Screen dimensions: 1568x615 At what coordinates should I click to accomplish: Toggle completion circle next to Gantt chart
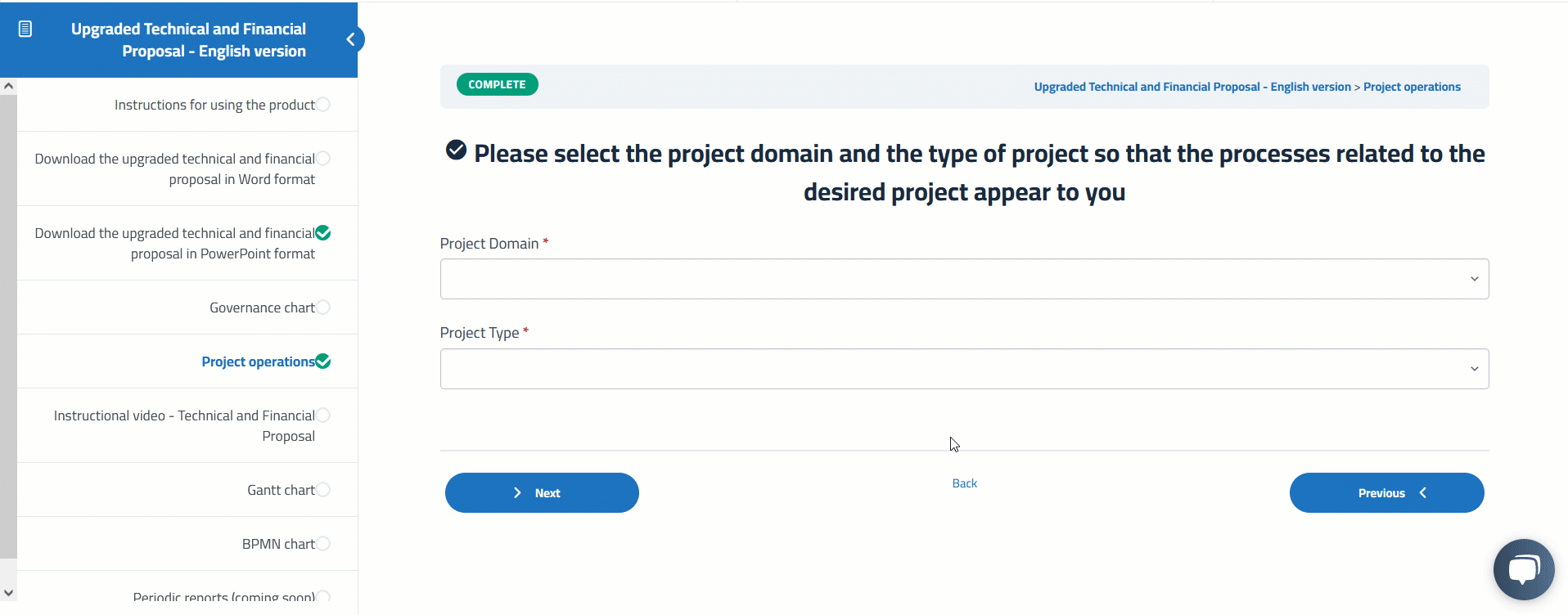[323, 490]
